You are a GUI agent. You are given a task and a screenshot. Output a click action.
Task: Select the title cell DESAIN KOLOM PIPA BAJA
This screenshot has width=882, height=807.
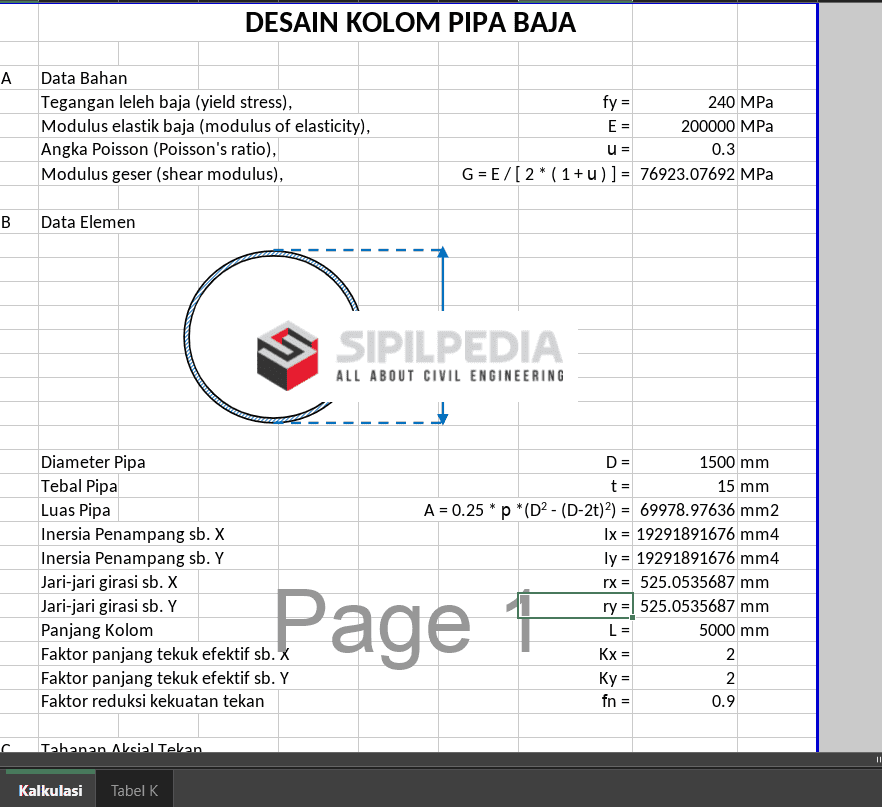[x=410, y=23]
